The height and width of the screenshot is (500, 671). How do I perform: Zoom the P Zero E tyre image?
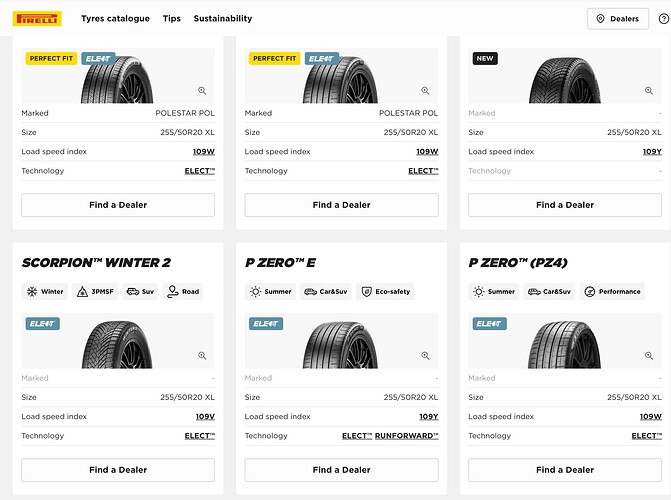[x=426, y=355]
